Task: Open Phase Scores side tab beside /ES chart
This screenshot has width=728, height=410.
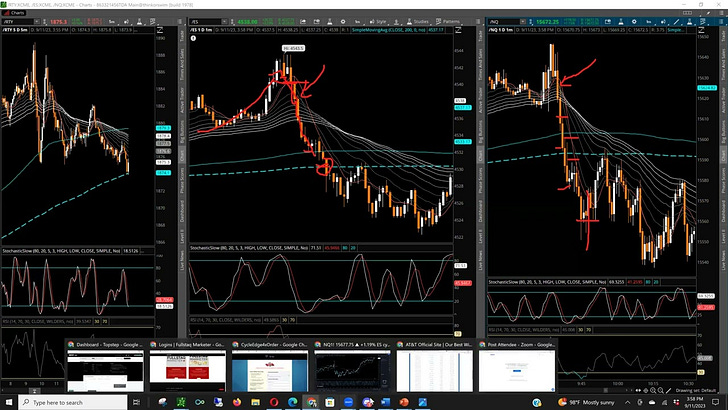Action: click(x=480, y=180)
